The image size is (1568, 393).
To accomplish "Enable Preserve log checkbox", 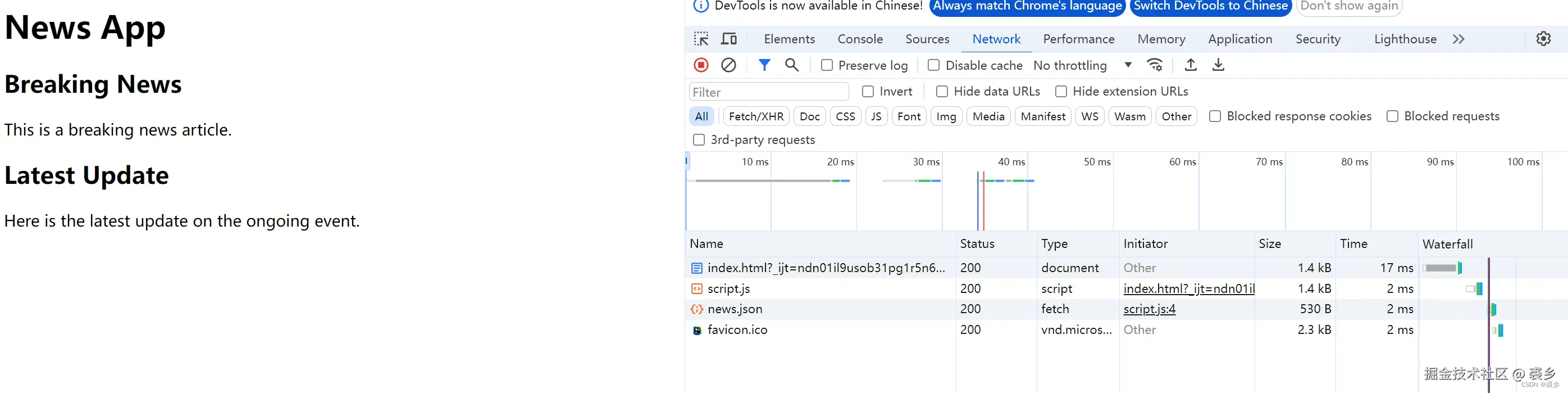I will pyautogui.click(x=827, y=65).
